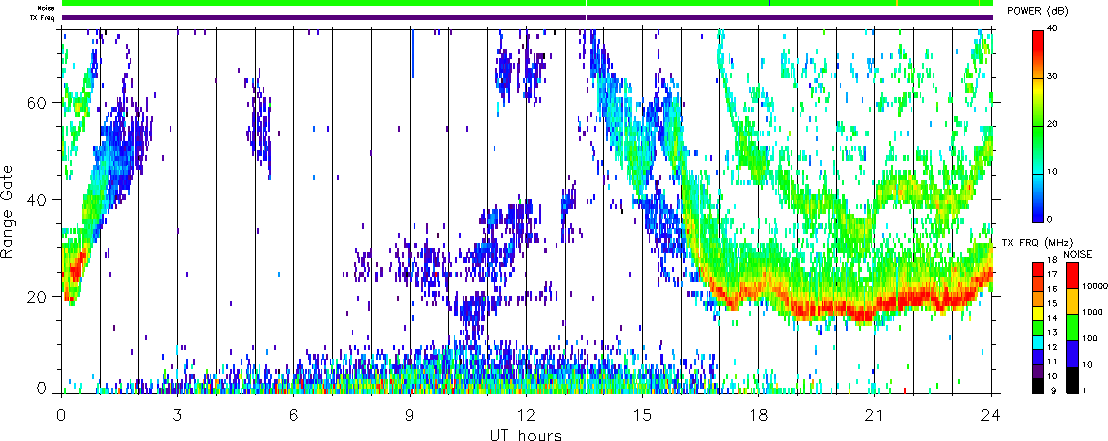The image size is (1108, 441).
Task: Click the 30 tick on the POWER scale
Action: (1051, 76)
